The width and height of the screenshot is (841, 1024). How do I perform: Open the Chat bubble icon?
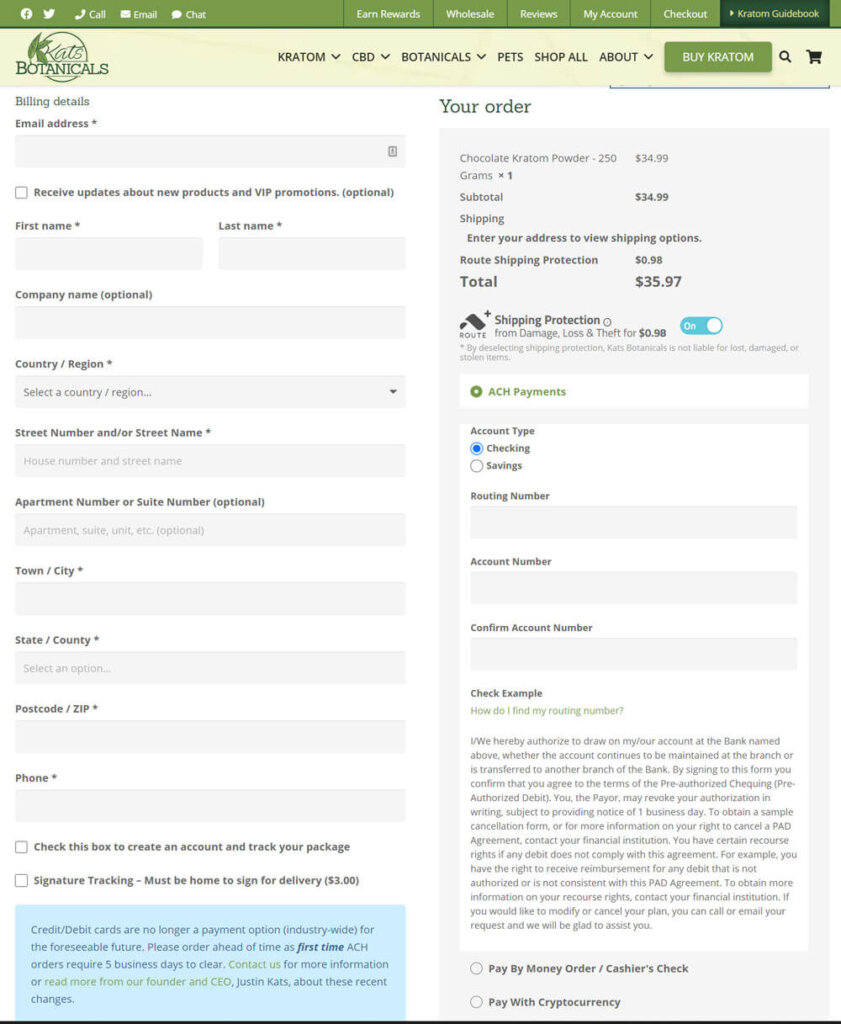[176, 14]
